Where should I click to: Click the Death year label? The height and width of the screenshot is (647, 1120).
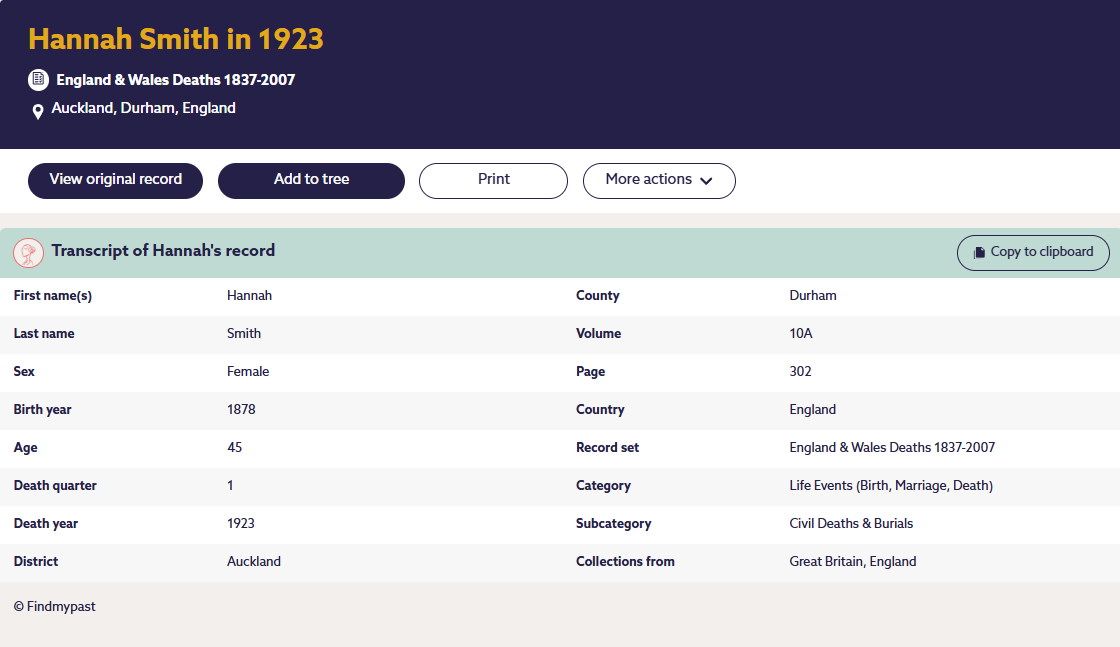[46, 523]
